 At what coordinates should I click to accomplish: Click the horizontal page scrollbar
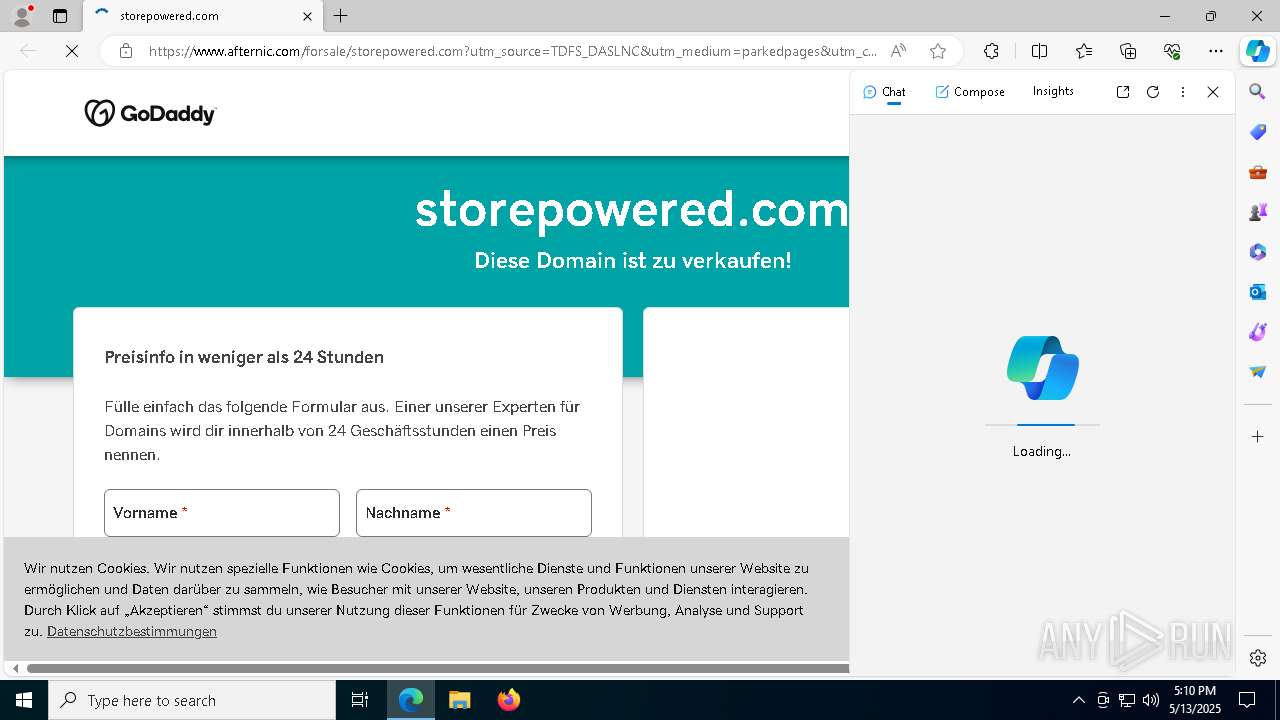coord(438,668)
